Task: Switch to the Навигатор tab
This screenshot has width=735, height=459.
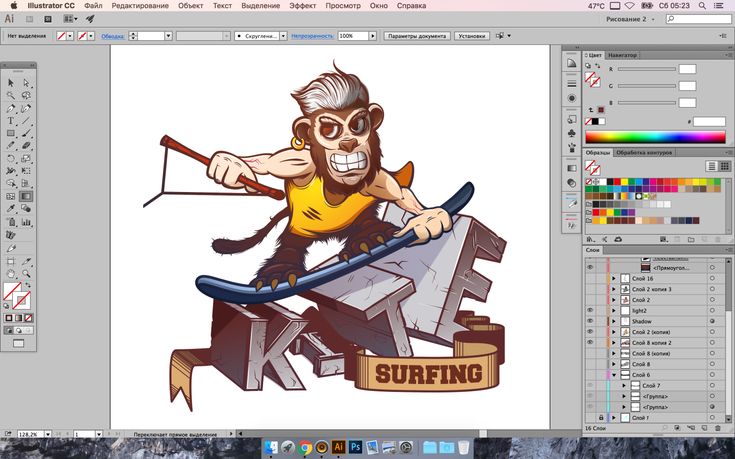Action: point(622,55)
